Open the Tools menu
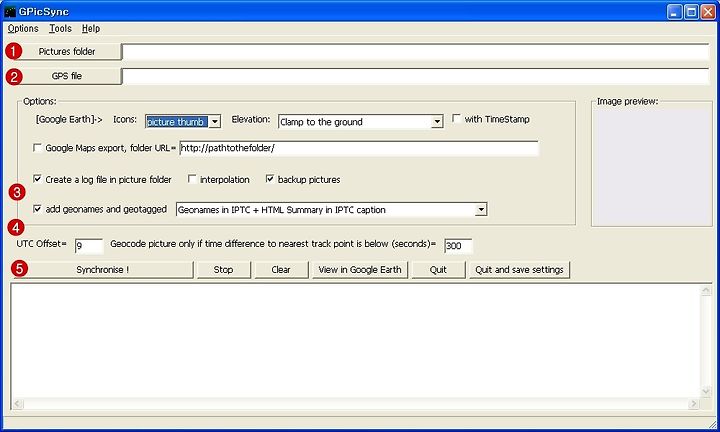Screen dimensions: 720x432 coord(60,28)
